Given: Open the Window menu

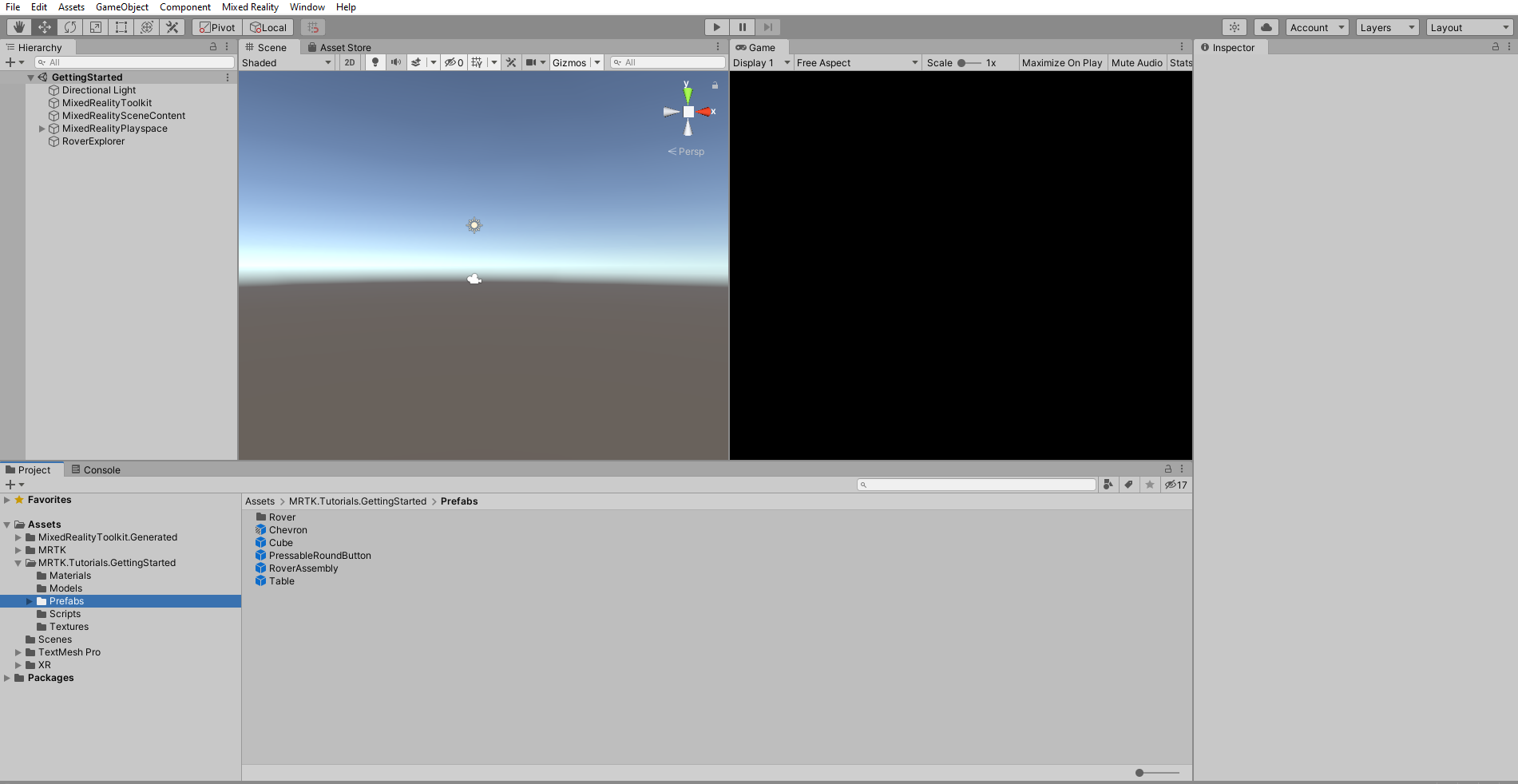Looking at the screenshot, I should pos(307,7).
